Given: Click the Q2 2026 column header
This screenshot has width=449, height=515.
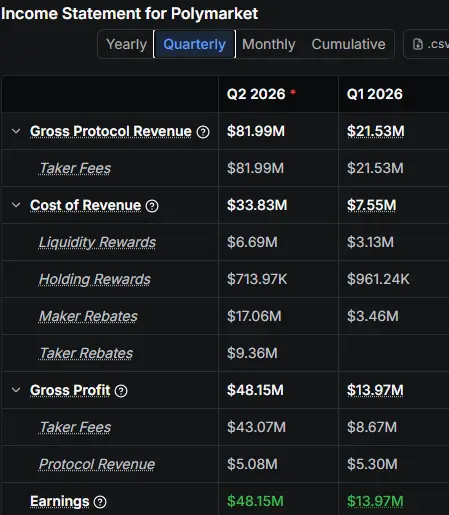Looking at the screenshot, I should pos(256,94).
